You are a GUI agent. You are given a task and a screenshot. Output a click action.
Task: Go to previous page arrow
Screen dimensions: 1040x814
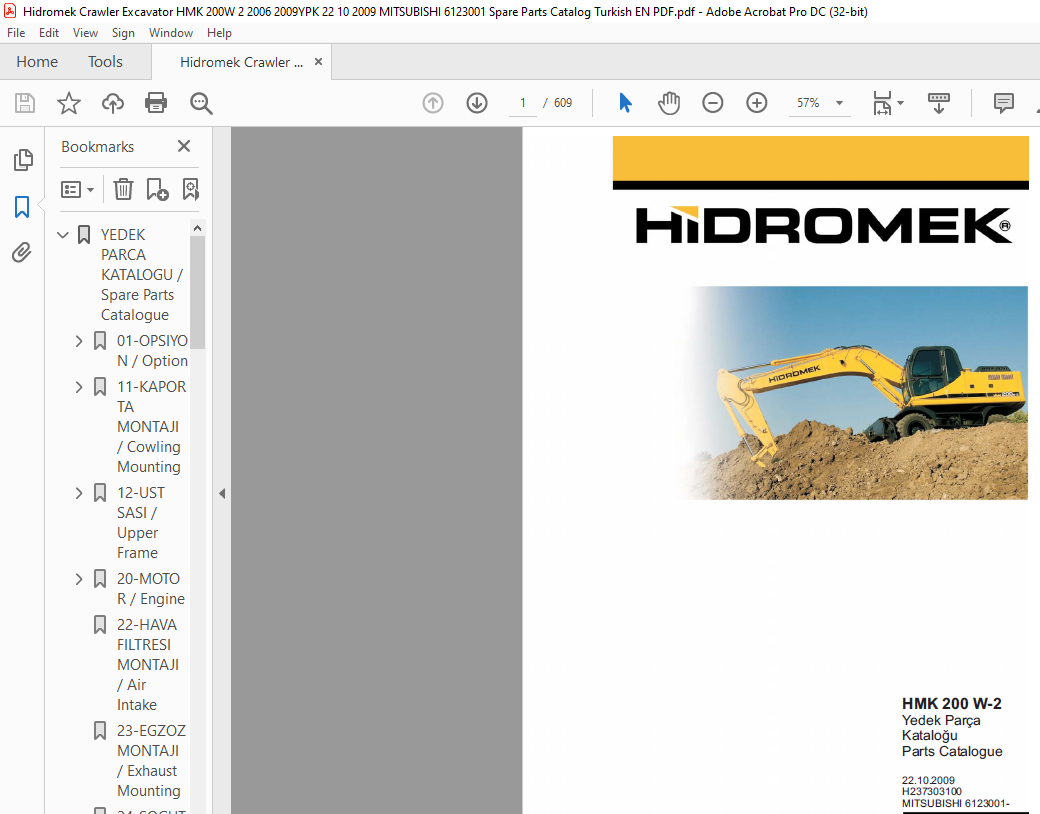433,103
